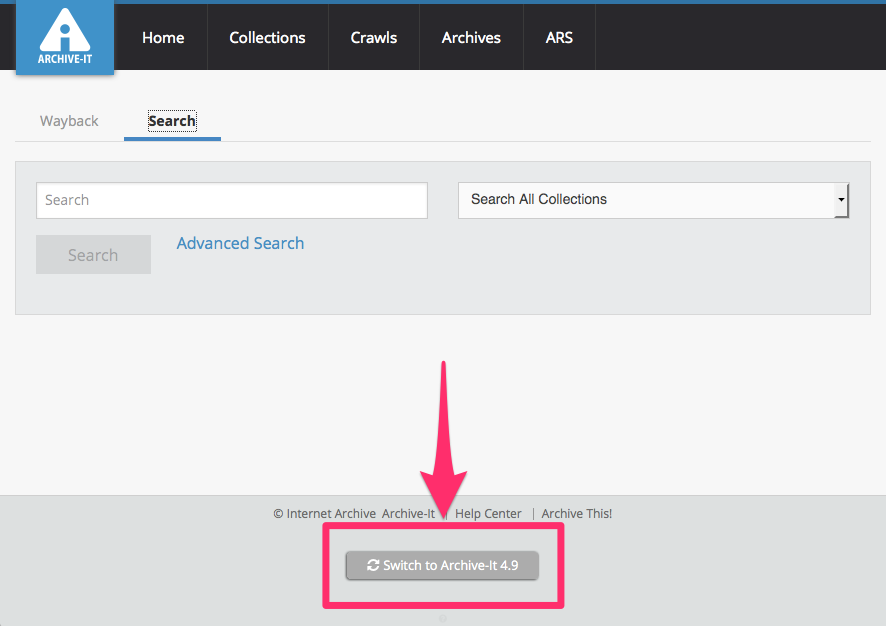Click the Archive This! footer link
This screenshot has width=886, height=626.
coord(577,513)
